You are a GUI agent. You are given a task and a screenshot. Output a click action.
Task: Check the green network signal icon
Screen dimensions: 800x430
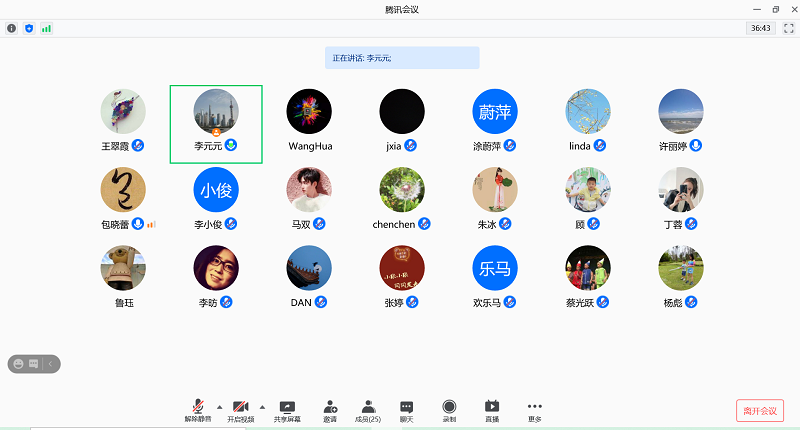click(46, 28)
